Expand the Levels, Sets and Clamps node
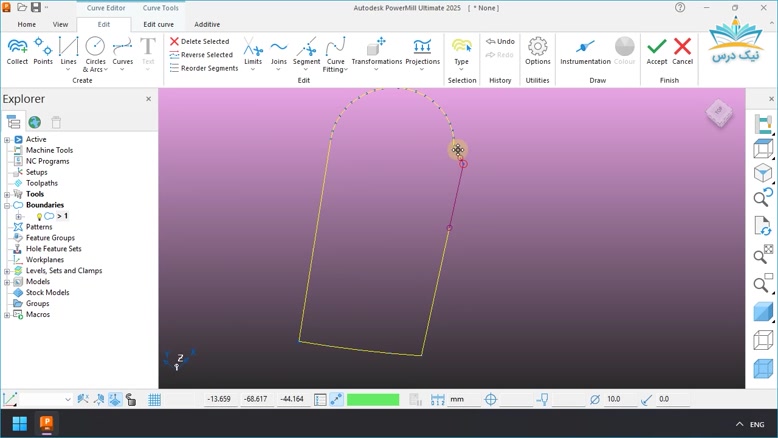This screenshot has height=438, width=778. (7, 271)
